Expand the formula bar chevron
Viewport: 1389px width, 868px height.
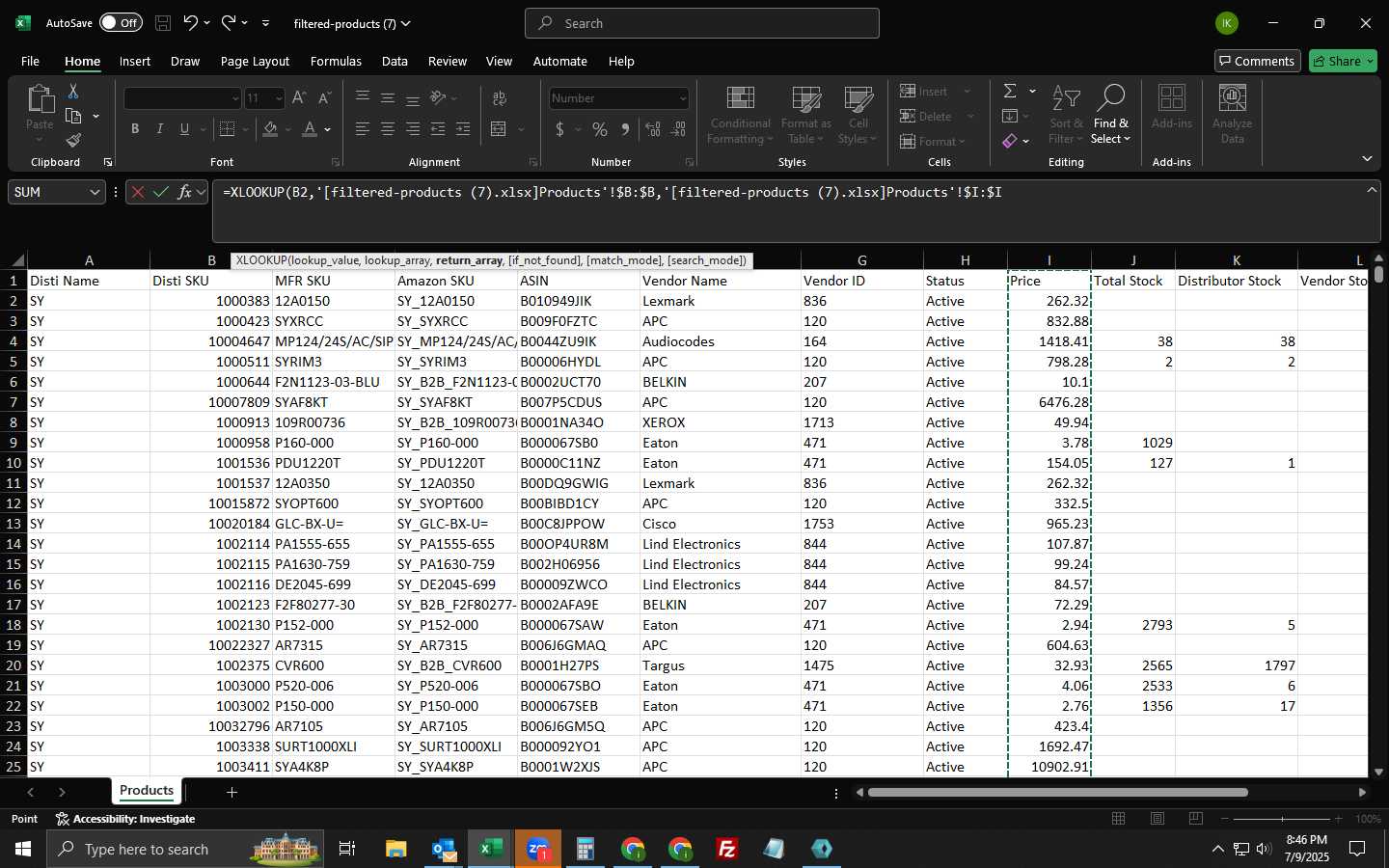click(1371, 190)
